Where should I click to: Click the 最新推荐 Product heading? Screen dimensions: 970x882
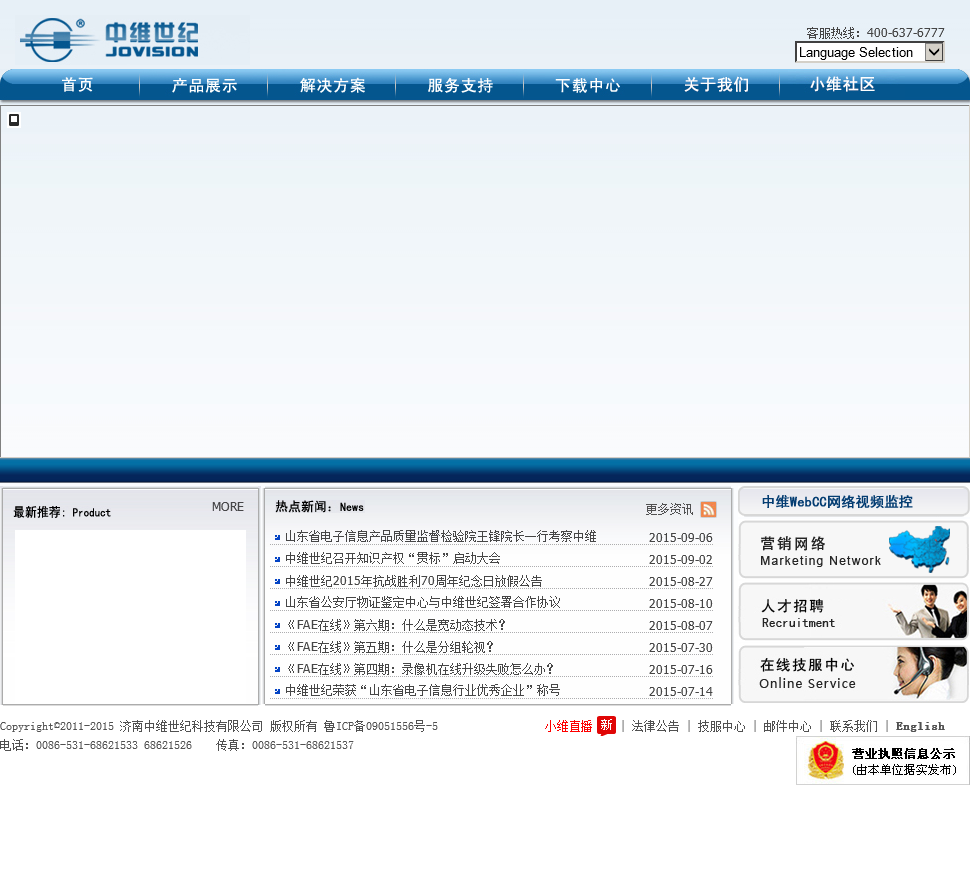point(62,512)
